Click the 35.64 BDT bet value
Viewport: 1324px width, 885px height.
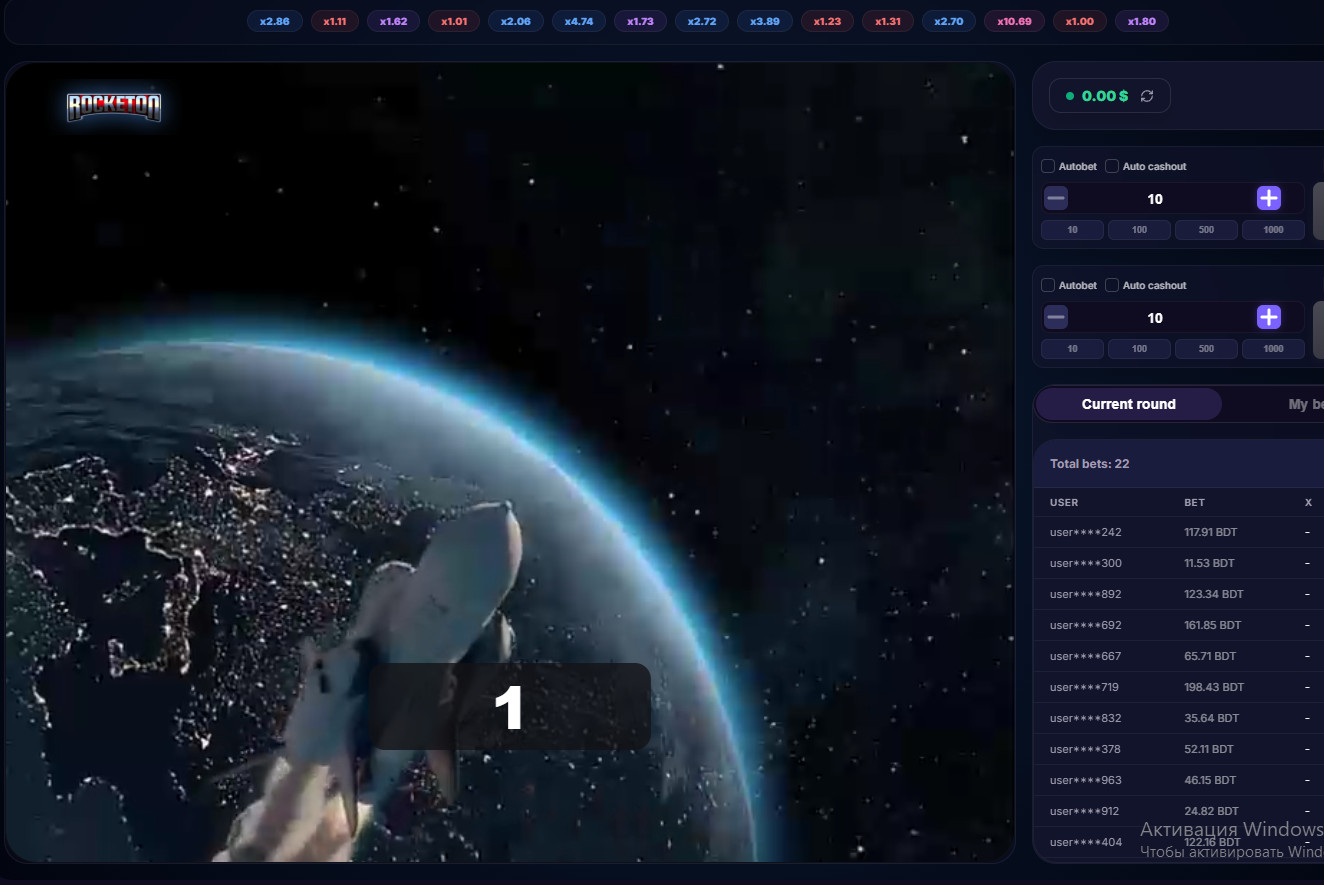[x=1211, y=718]
